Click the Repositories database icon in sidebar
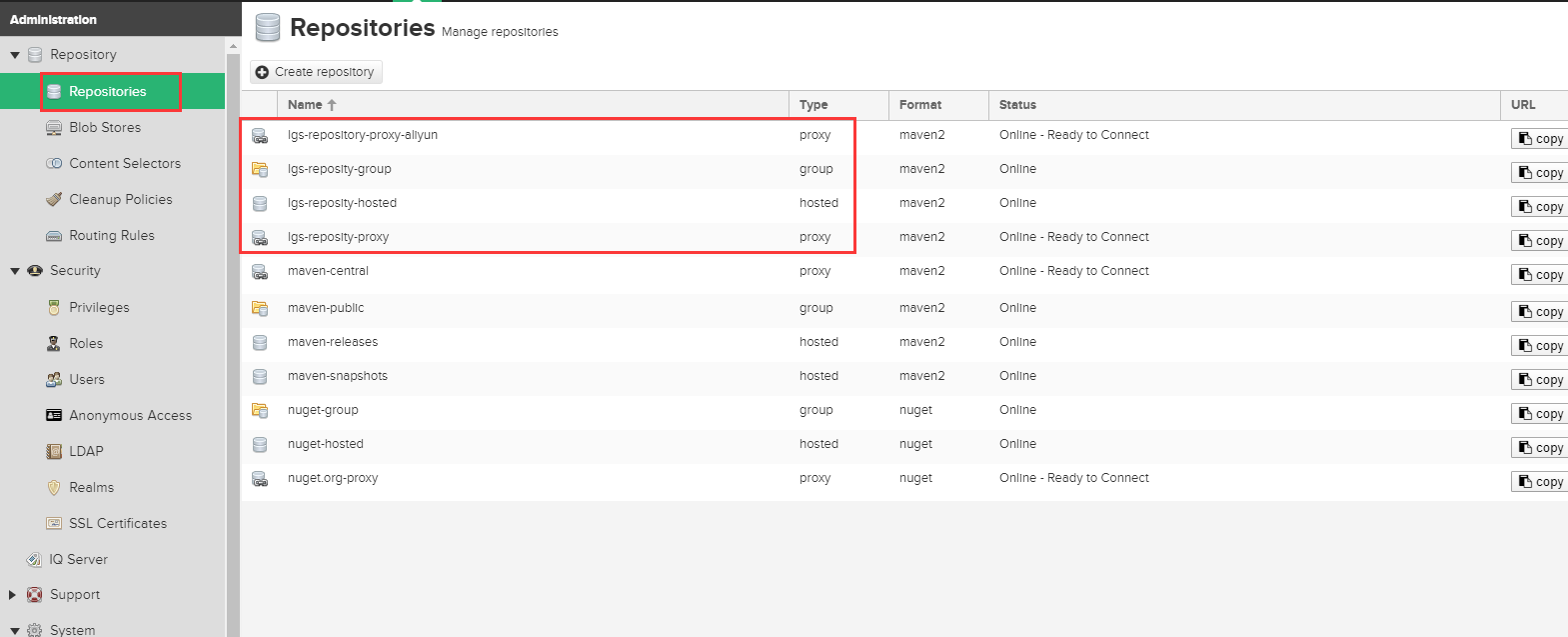Viewport: 1568px width, 637px height. tap(54, 92)
